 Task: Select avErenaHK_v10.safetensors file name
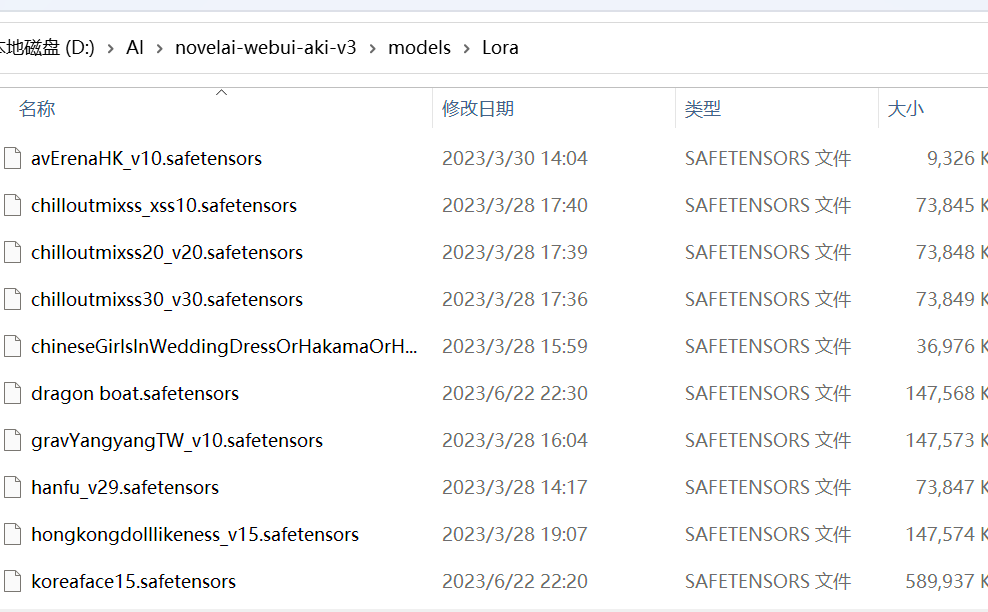click(x=146, y=158)
